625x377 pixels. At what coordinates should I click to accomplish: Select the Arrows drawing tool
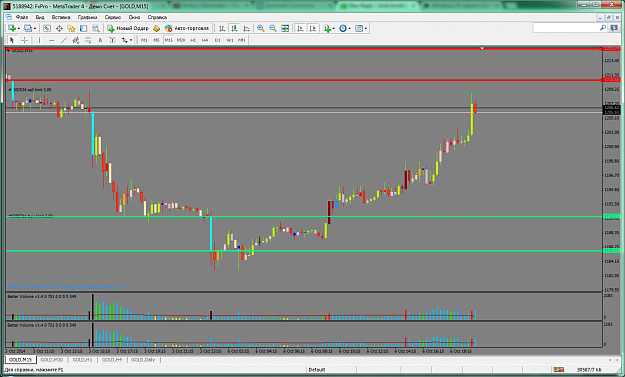point(125,40)
